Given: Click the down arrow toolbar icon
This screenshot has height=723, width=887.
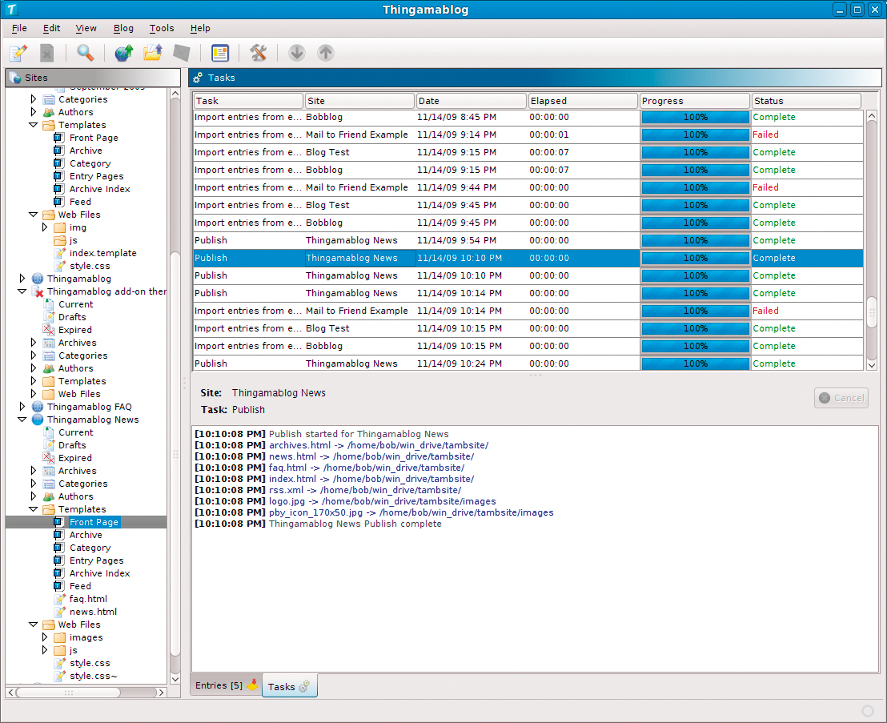Looking at the screenshot, I should pos(297,53).
